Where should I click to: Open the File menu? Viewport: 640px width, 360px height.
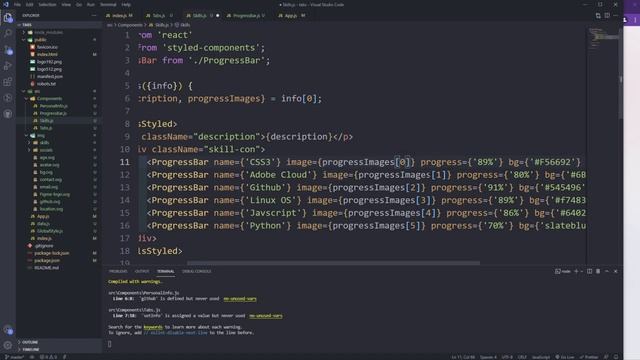18,4
